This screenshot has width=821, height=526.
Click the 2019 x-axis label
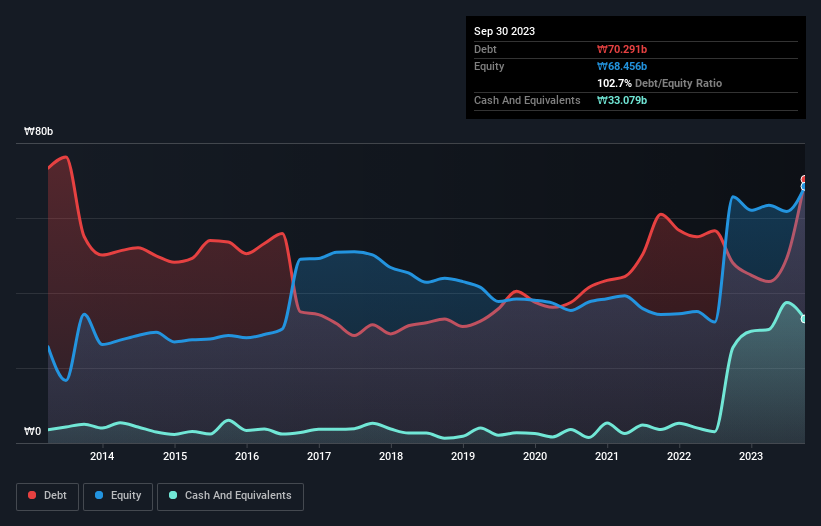point(463,456)
